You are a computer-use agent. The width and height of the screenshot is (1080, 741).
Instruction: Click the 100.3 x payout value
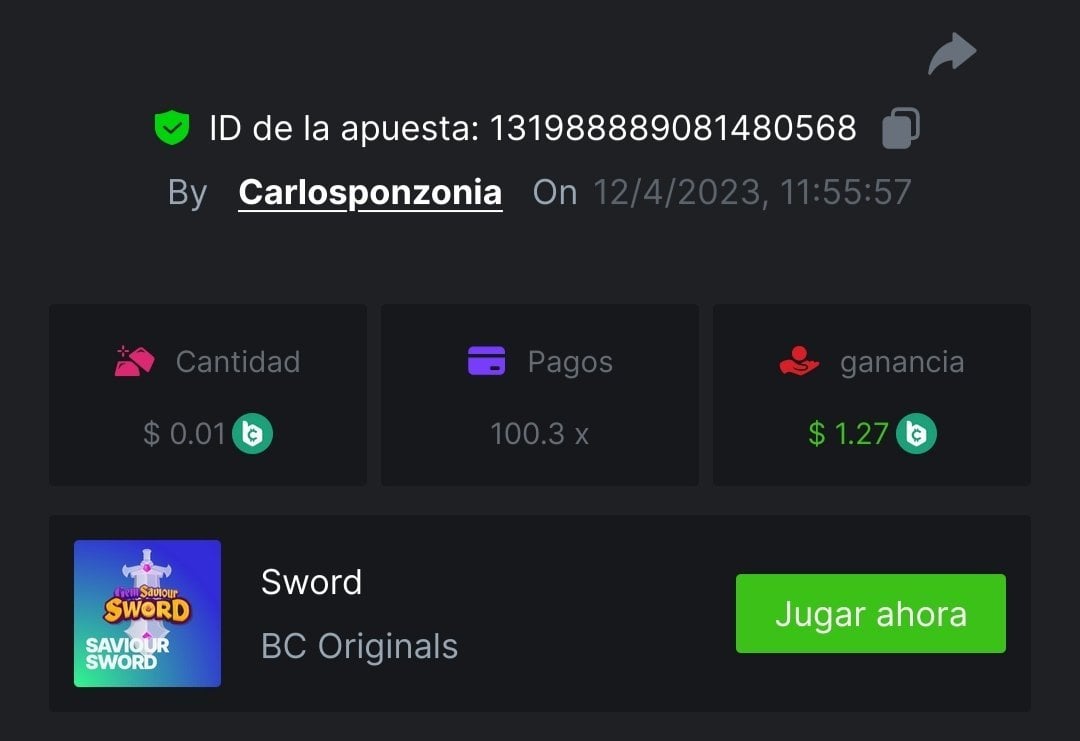pyautogui.click(x=539, y=434)
